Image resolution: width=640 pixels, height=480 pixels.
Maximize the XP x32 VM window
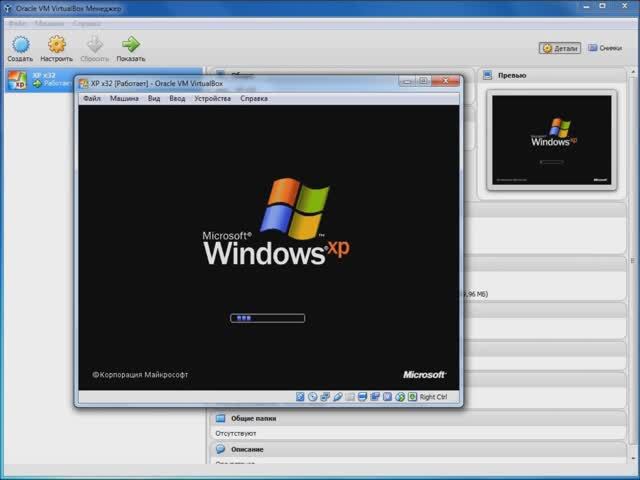click(424, 81)
